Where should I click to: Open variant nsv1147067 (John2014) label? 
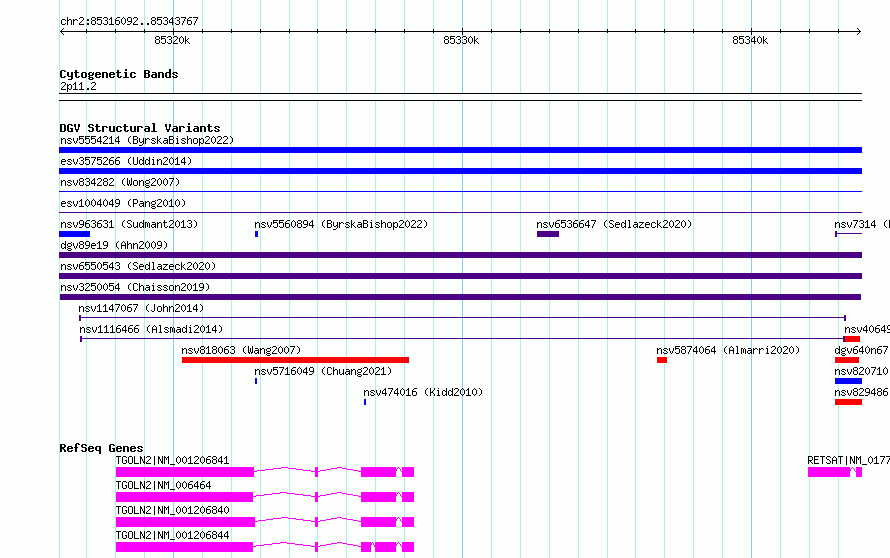(141, 308)
